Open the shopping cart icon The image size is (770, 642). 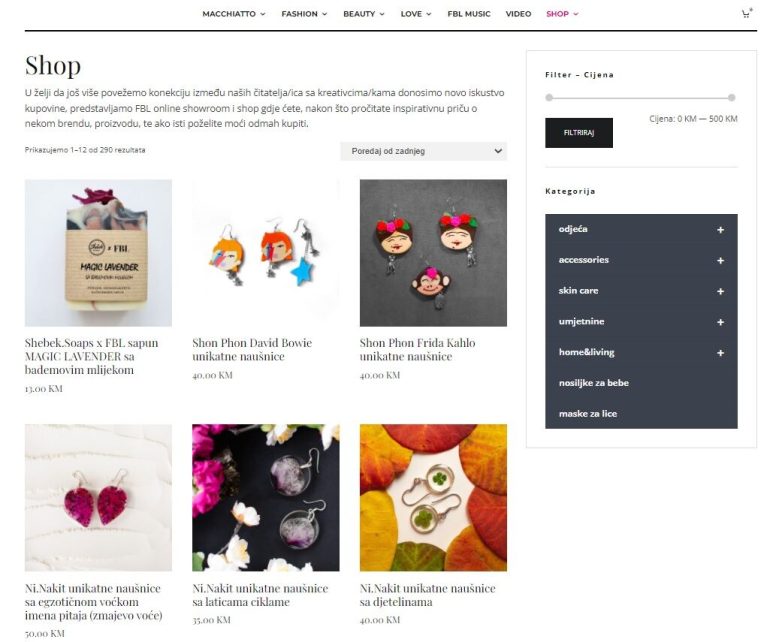click(x=746, y=14)
